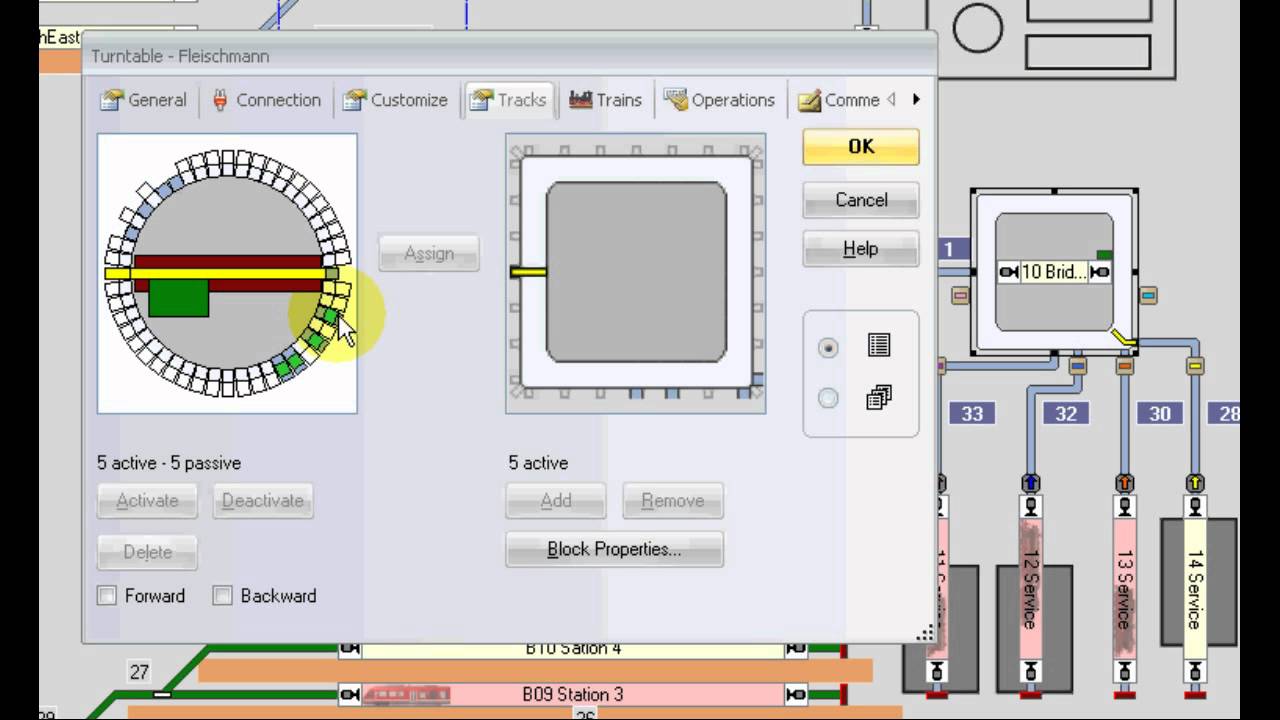Click the green cabin on turntable bridge
Viewport: 1280px width, 720px height.
[x=179, y=298]
